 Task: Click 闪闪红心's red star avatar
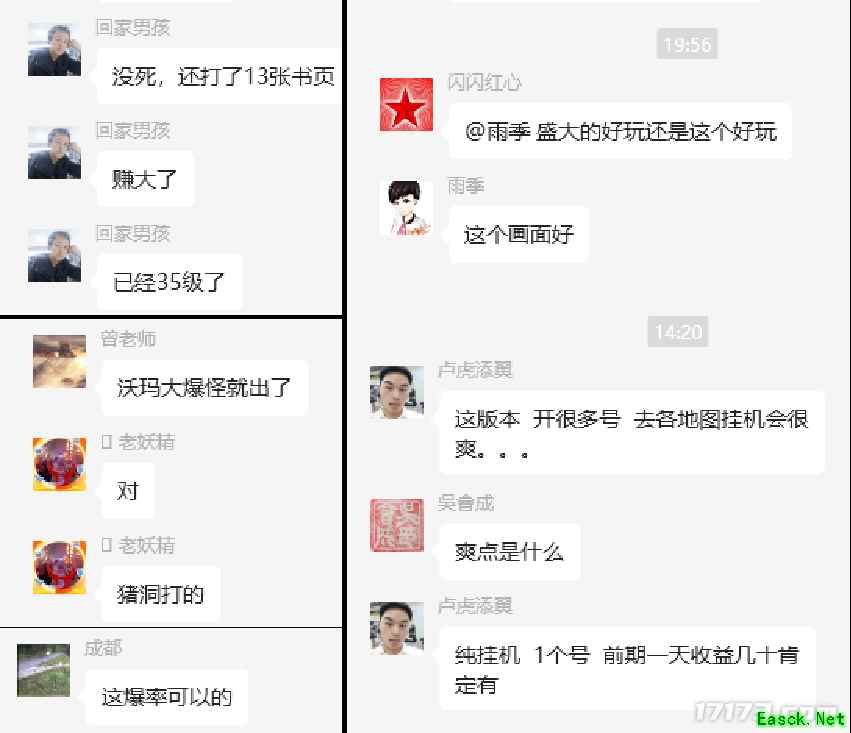pyautogui.click(x=406, y=104)
